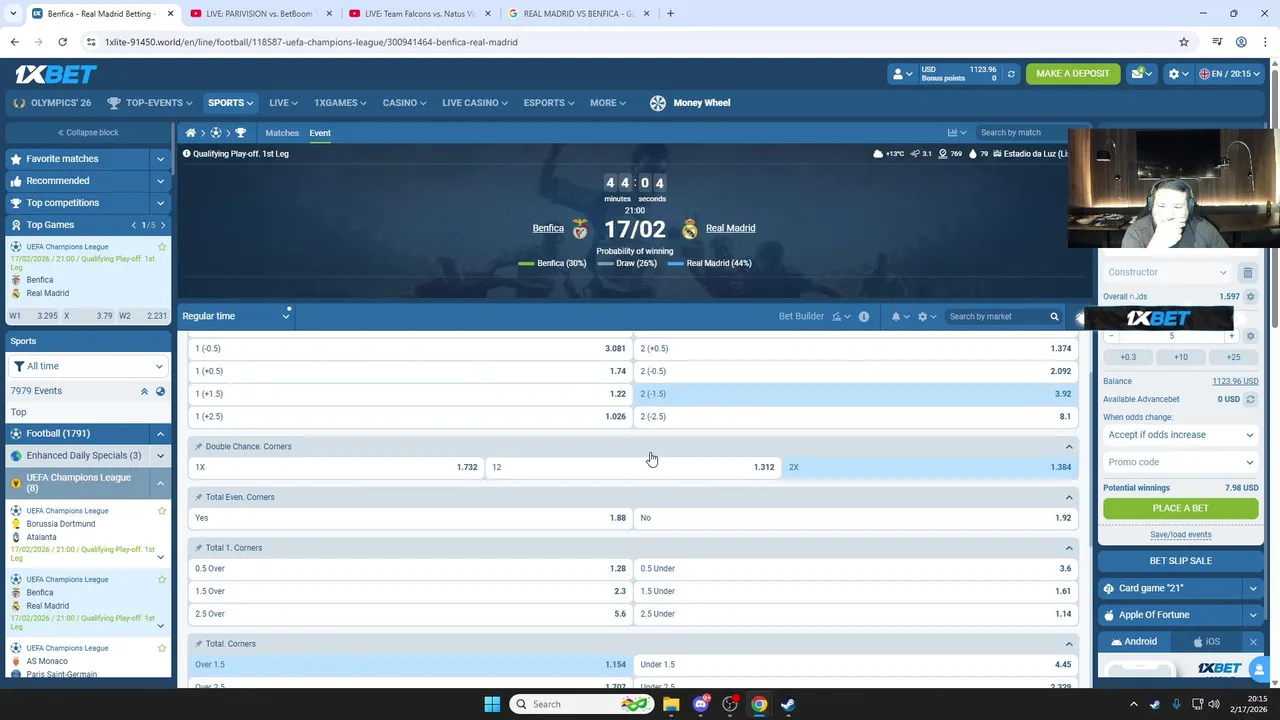Open Save/load events link
Viewport: 1280px width, 720px height.
pos(1180,535)
